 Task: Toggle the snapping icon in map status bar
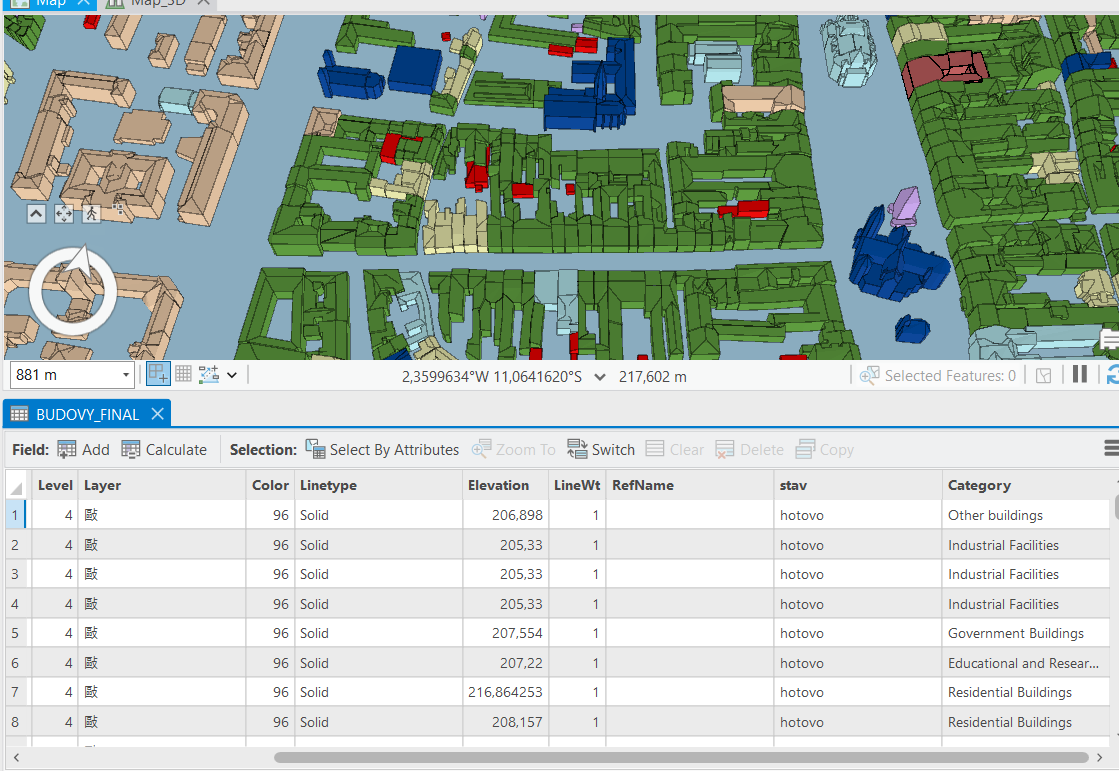[158, 373]
